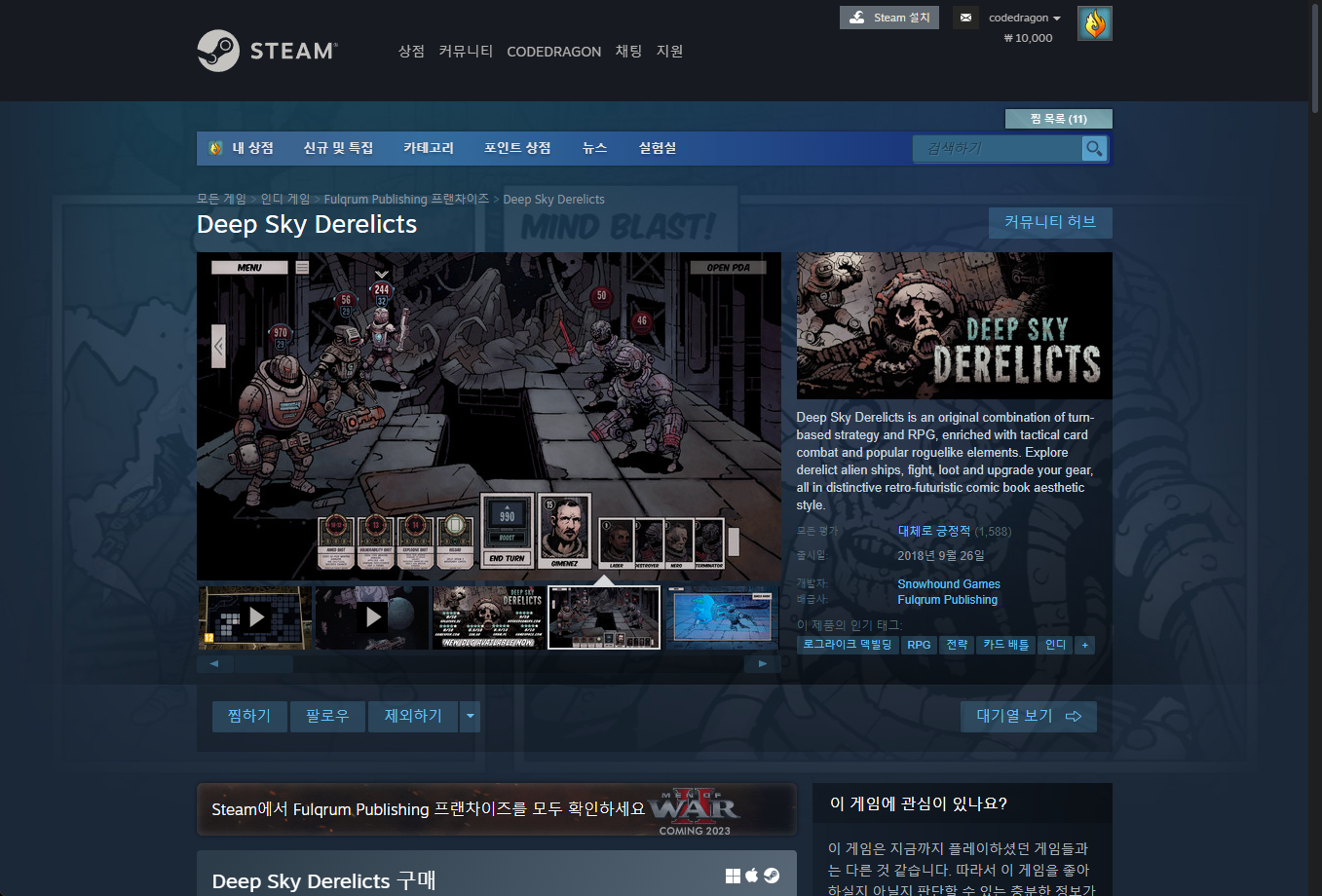Click the search magnifier icon
1322x896 pixels.
[x=1095, y=148]
